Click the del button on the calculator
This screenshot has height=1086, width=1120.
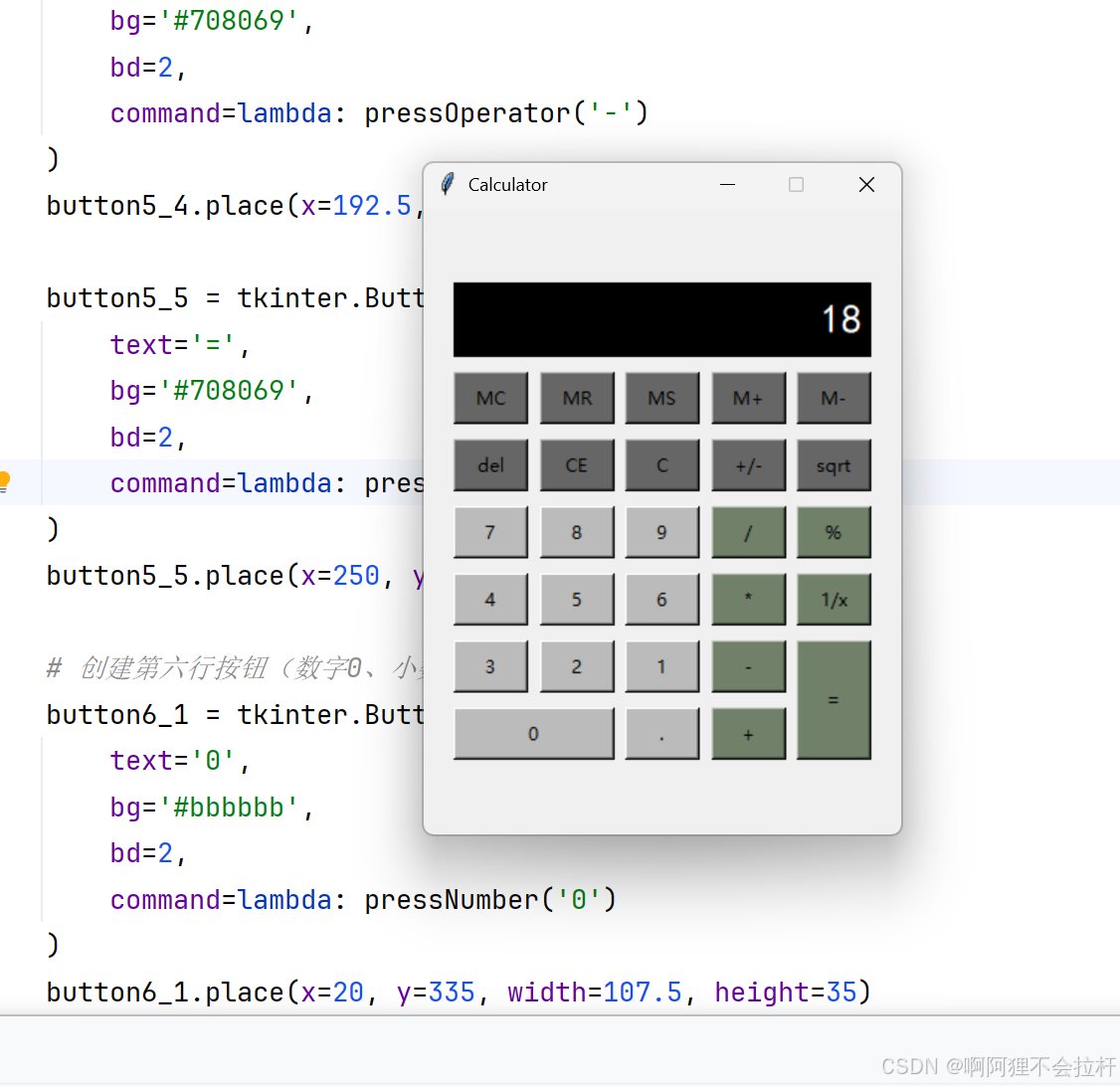490,465
